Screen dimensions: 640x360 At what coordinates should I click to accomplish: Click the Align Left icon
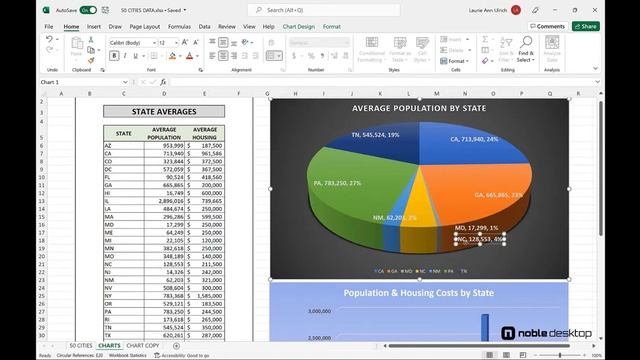tap(212, 56)
